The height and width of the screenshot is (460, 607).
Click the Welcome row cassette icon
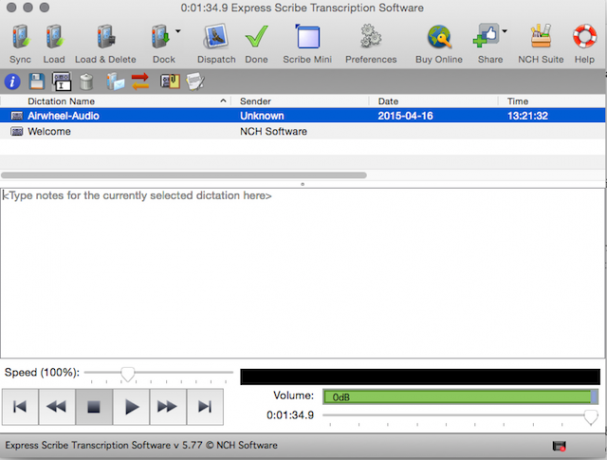pyautogui.click(x=17, y=132)
